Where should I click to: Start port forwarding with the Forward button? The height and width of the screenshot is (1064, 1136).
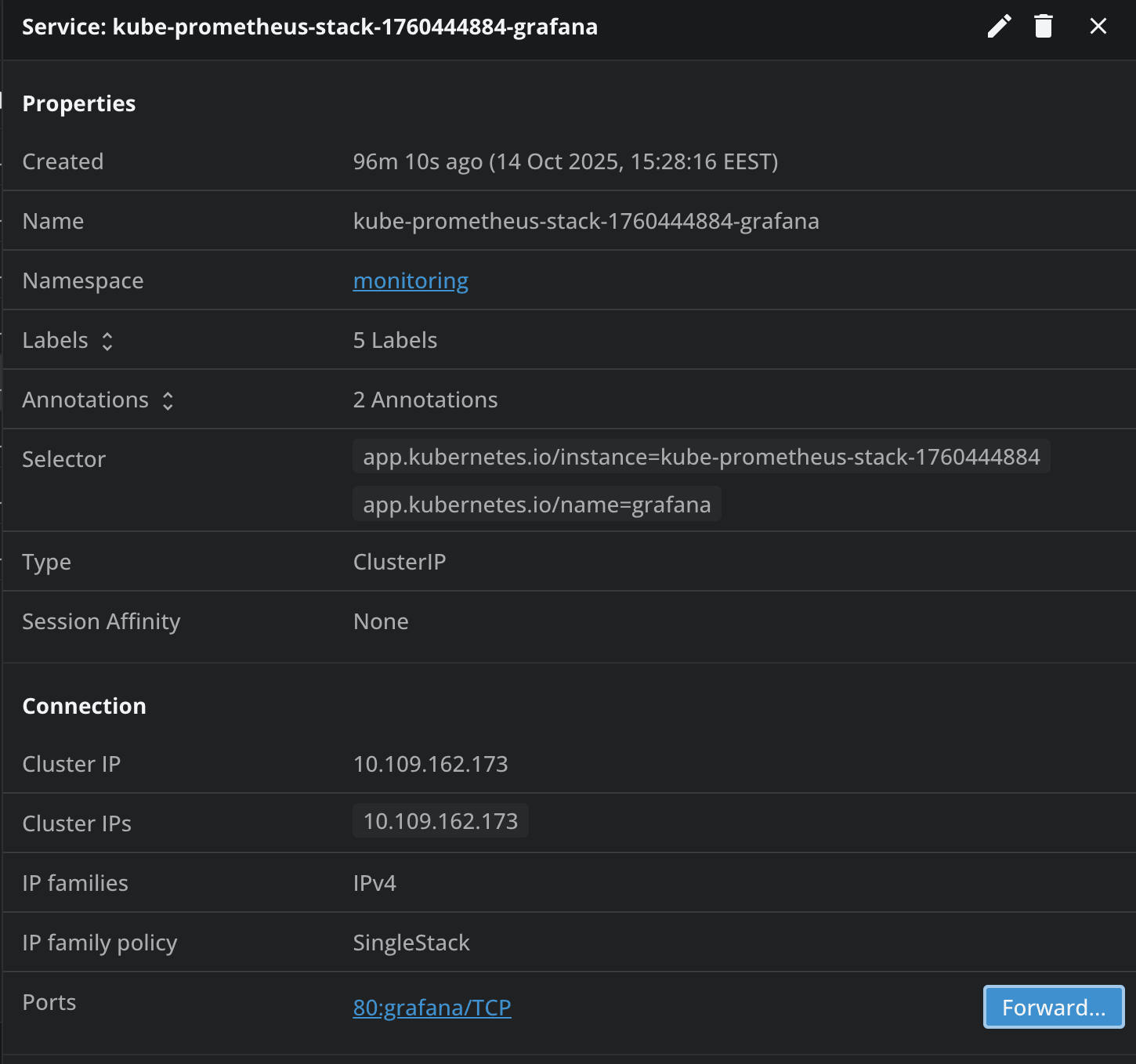coord(1053,1008)
